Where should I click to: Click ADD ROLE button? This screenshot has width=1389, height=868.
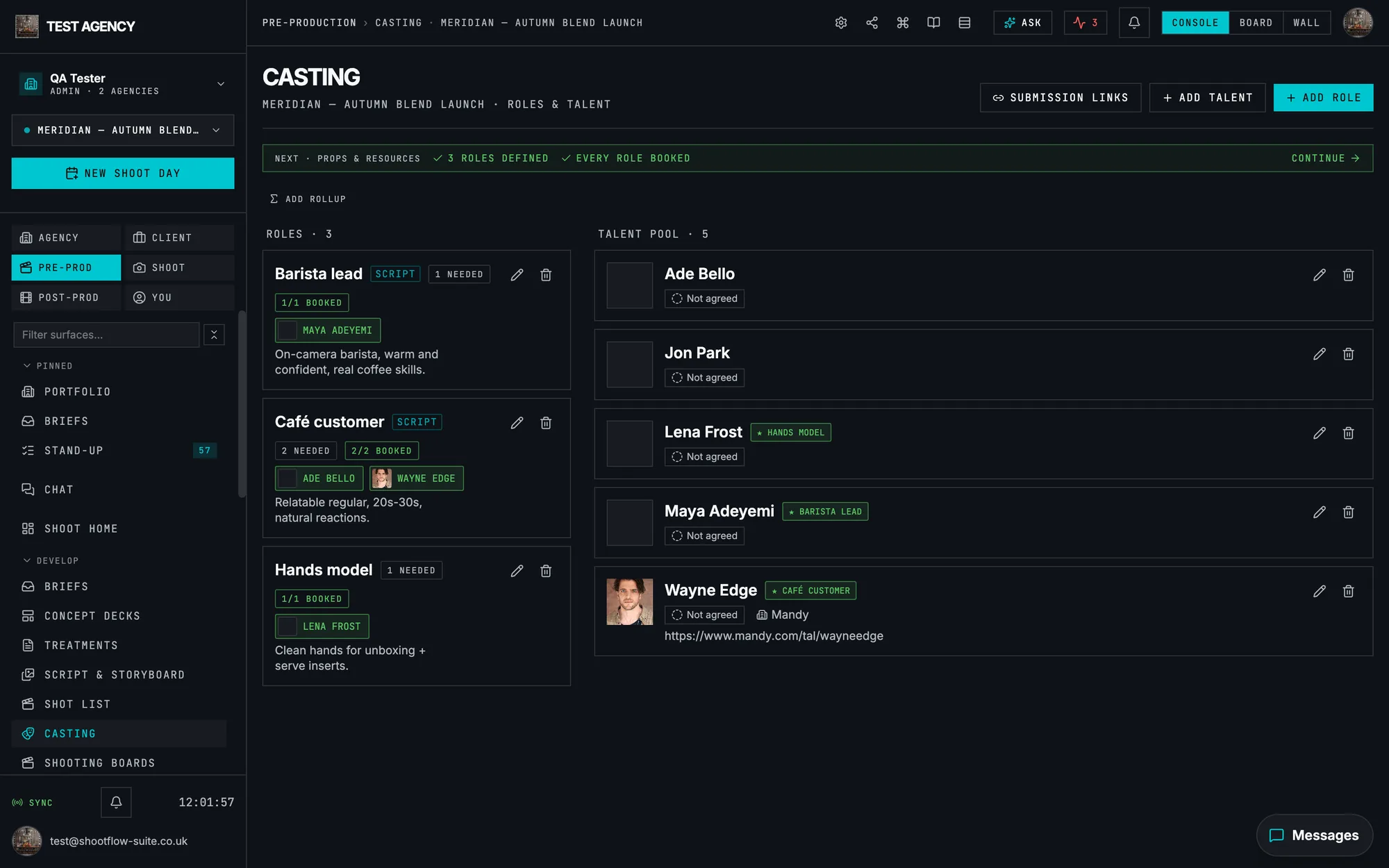[x=1323, y=98]
